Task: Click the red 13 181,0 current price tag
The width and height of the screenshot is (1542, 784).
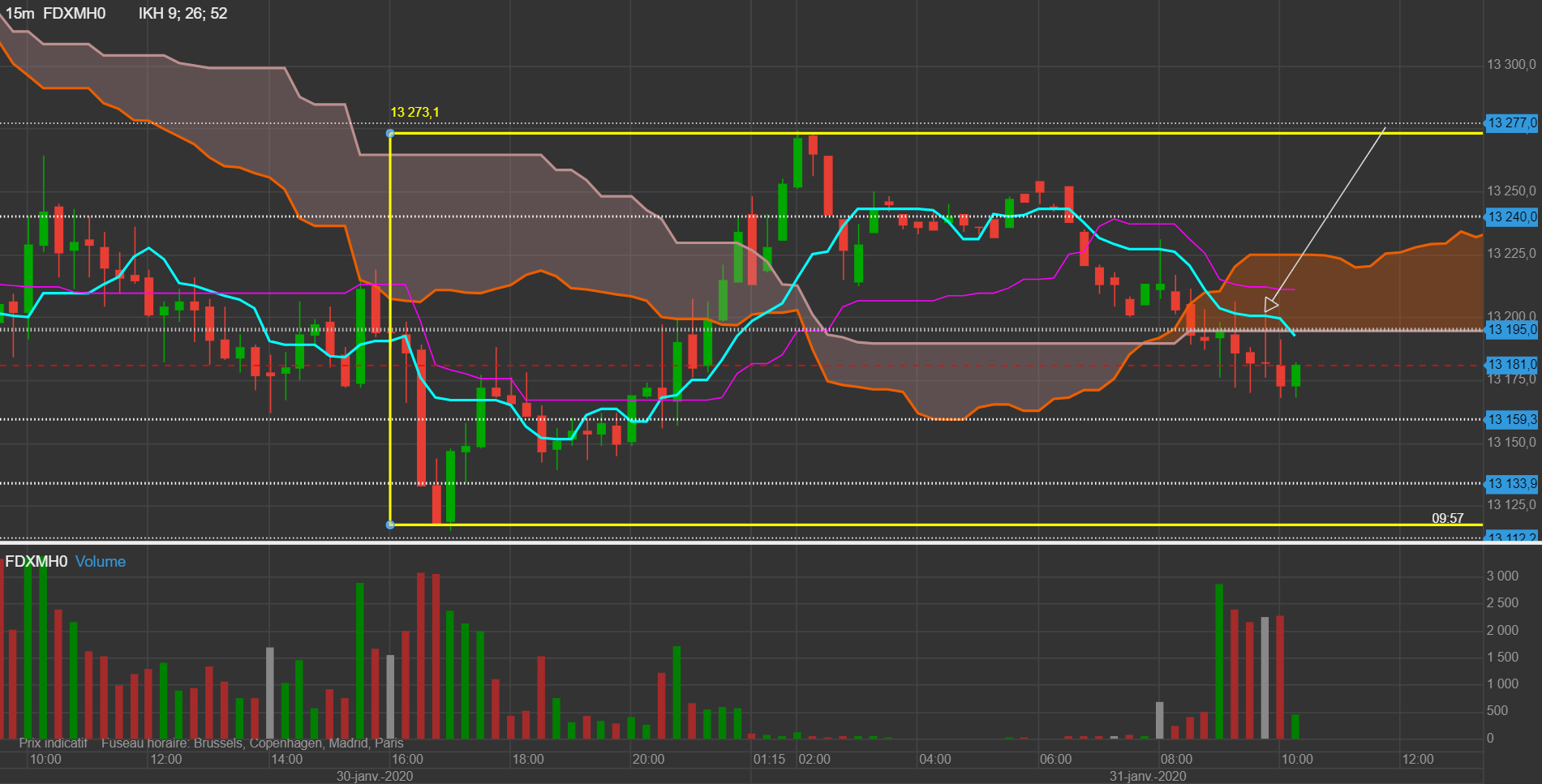Action: coord(1511,365)
